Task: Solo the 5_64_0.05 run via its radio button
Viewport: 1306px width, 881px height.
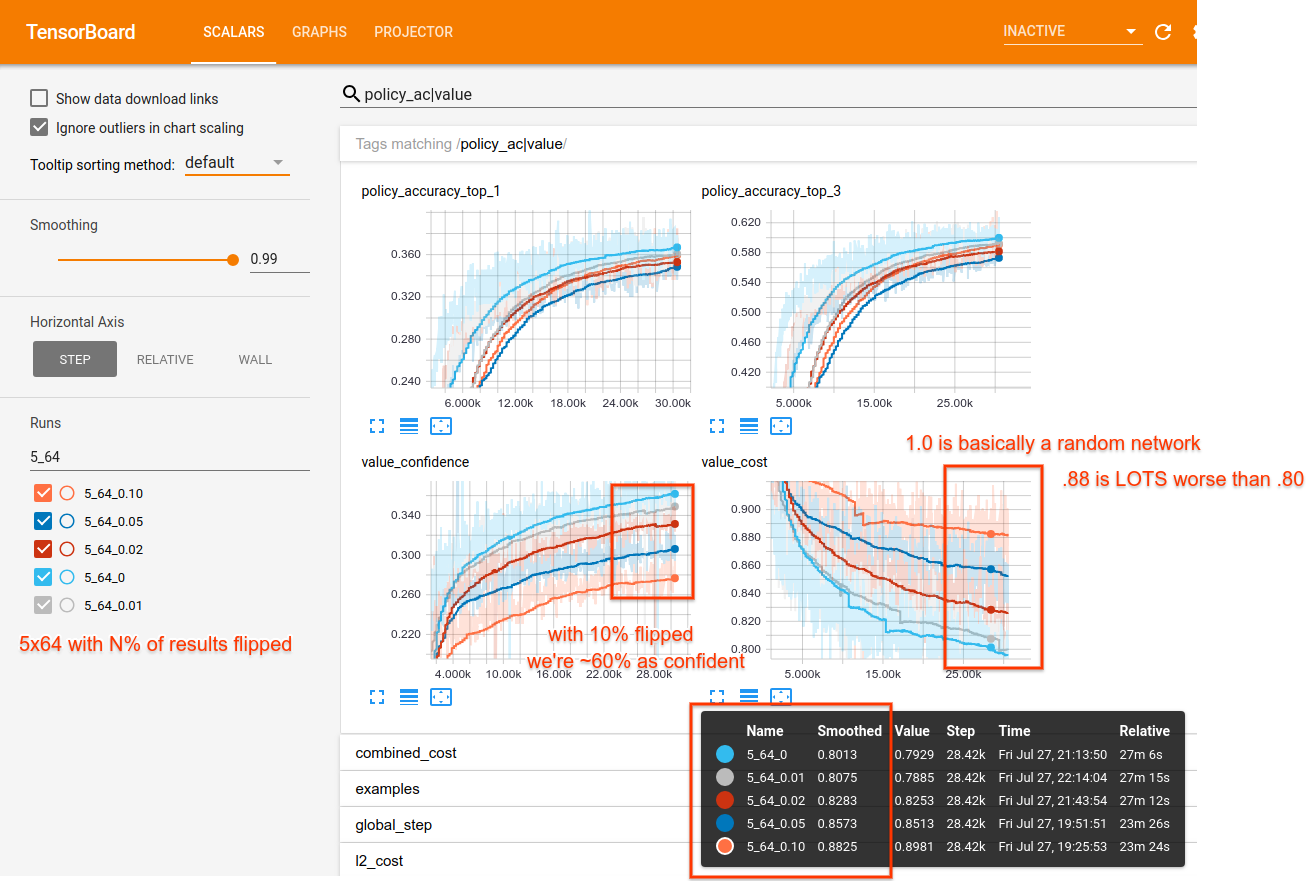Action: pos(66,520)
